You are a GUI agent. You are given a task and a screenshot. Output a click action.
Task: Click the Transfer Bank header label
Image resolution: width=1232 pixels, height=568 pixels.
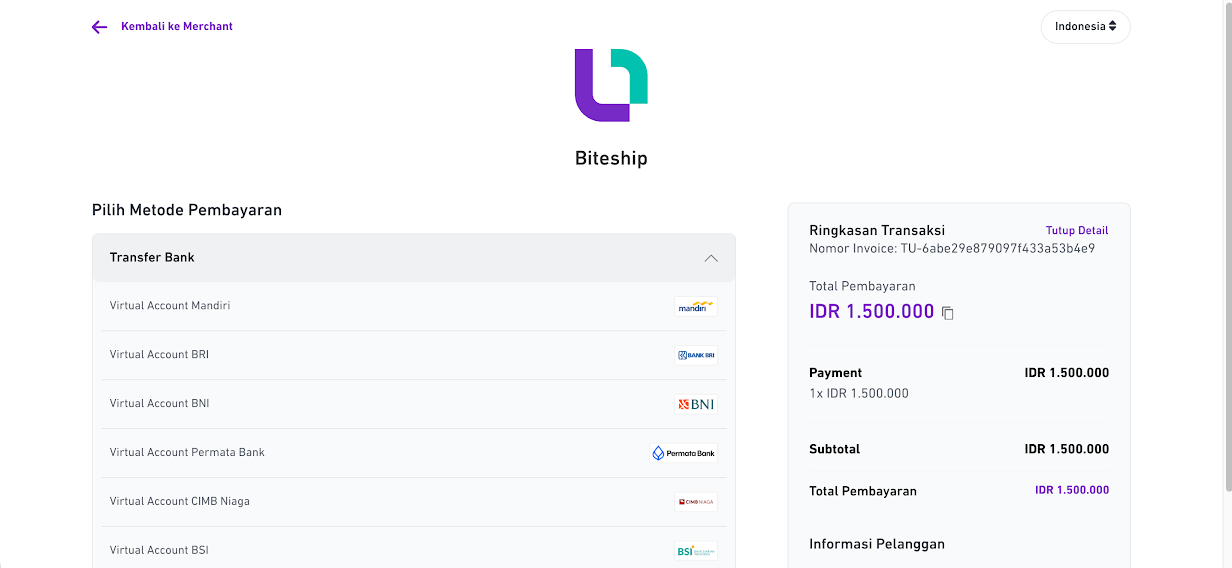click(152, 257)
